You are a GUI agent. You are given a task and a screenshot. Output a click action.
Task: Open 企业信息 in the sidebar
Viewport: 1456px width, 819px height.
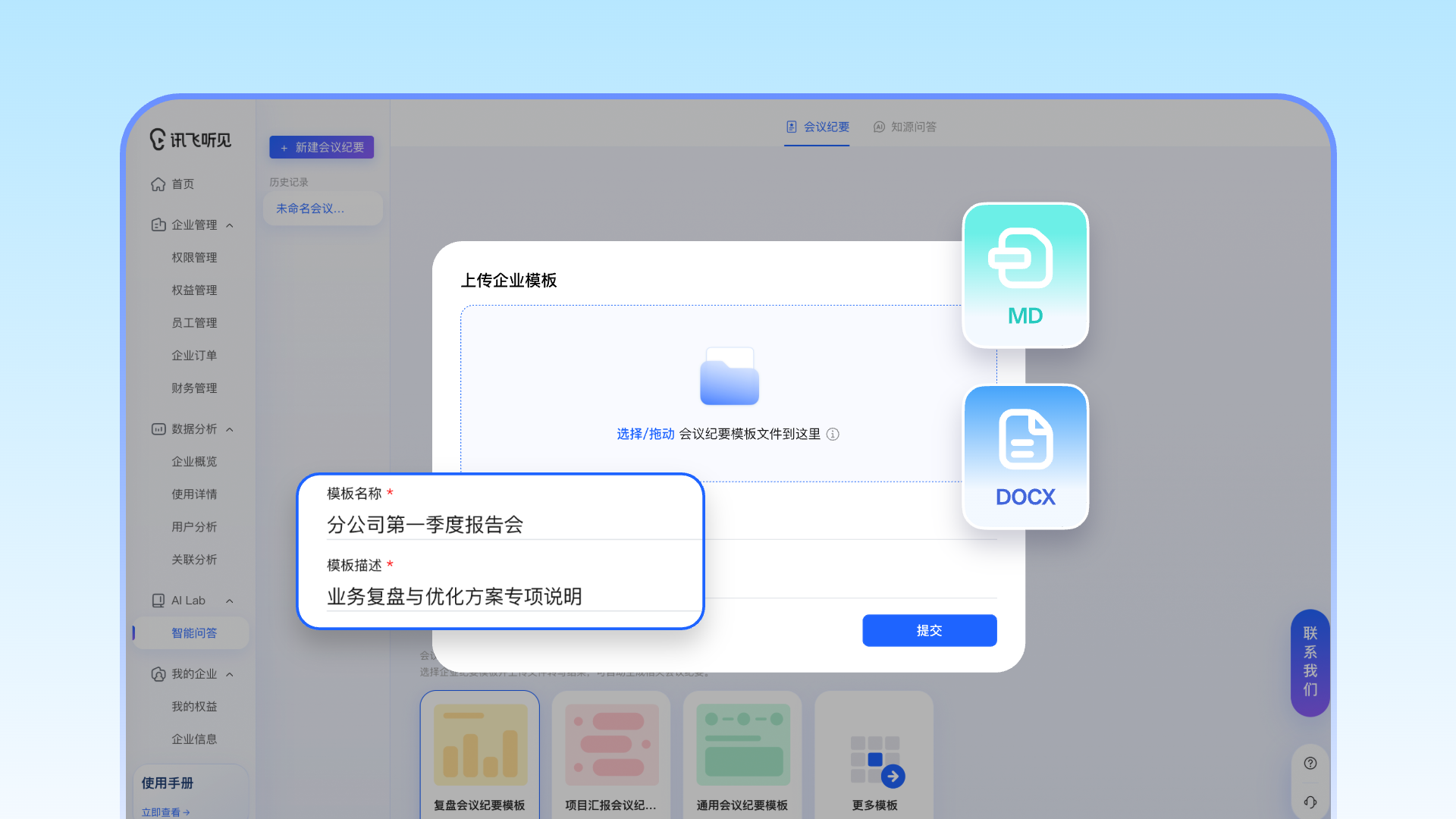pyautogui.click(x=194, y=739)
